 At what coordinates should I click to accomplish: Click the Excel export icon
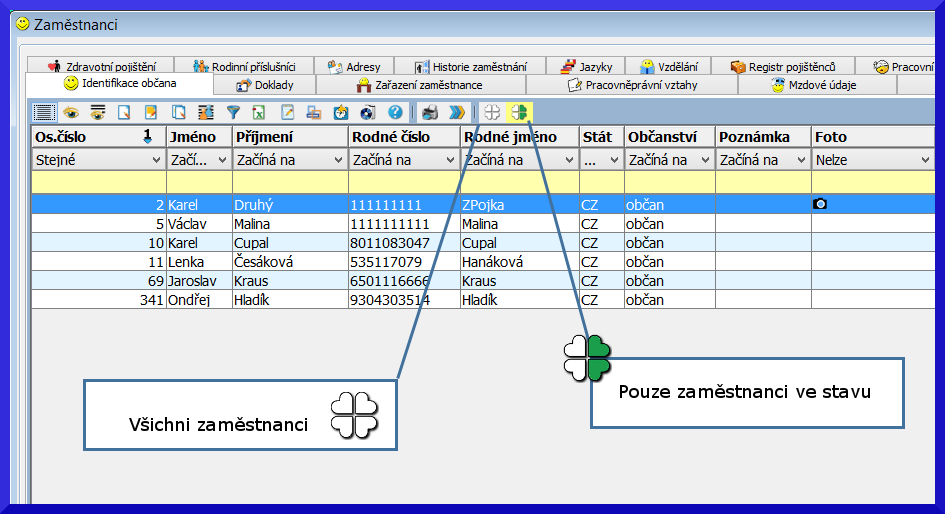coord(258,113)
